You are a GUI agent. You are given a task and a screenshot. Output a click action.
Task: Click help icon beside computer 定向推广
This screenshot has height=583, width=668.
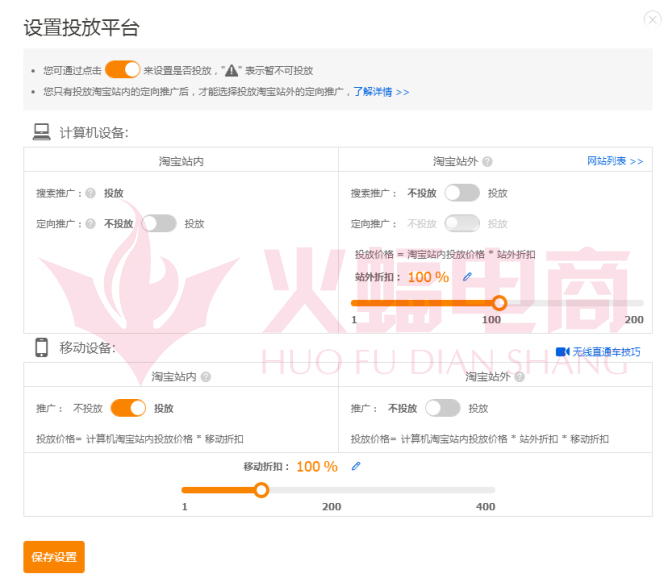tap(90, 224)
